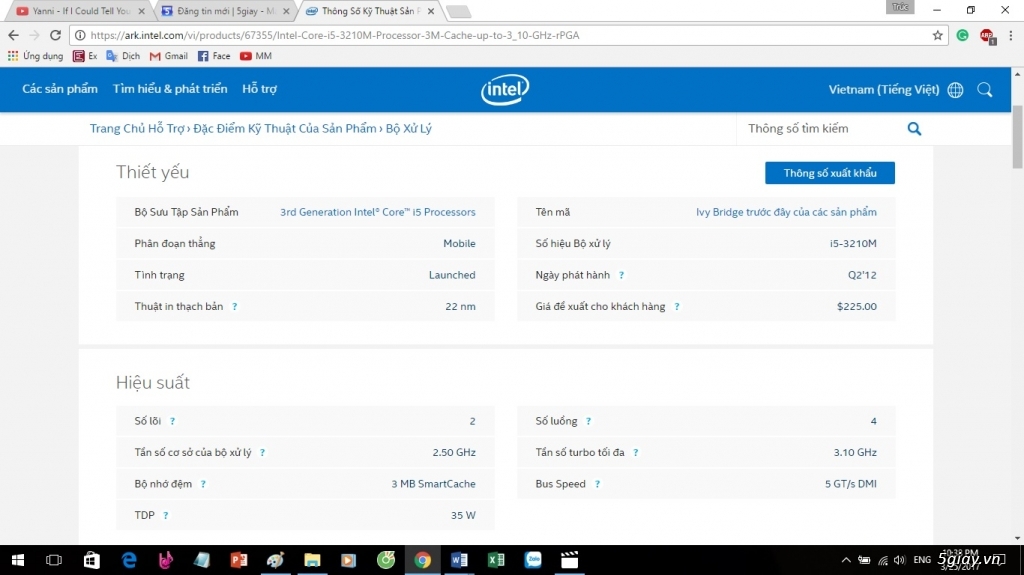
Task: Show hidden tray icons arrow
Action: [x=846, y=560]
